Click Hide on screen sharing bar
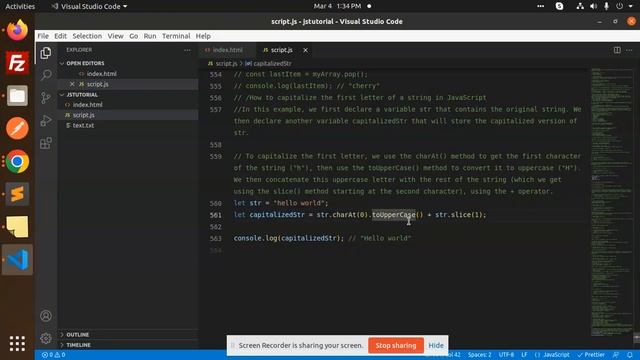The image size is (640, 360). click(x=436, y=345)
